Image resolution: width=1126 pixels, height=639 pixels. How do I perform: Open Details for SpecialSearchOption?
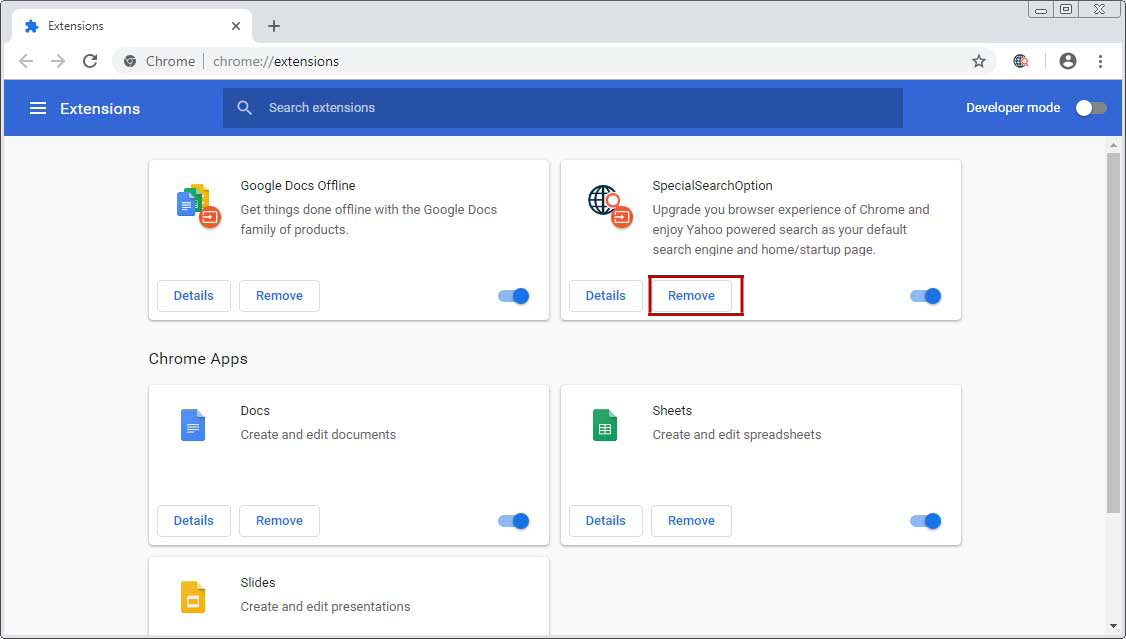coord(605,296)
